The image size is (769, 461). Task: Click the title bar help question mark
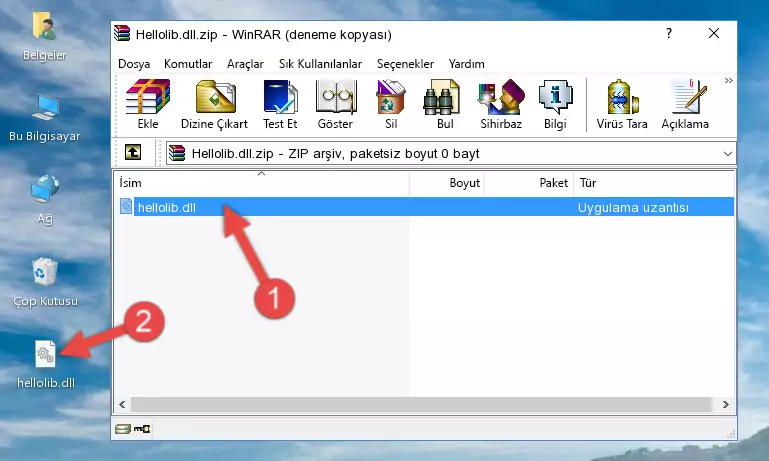pos(669,33)
